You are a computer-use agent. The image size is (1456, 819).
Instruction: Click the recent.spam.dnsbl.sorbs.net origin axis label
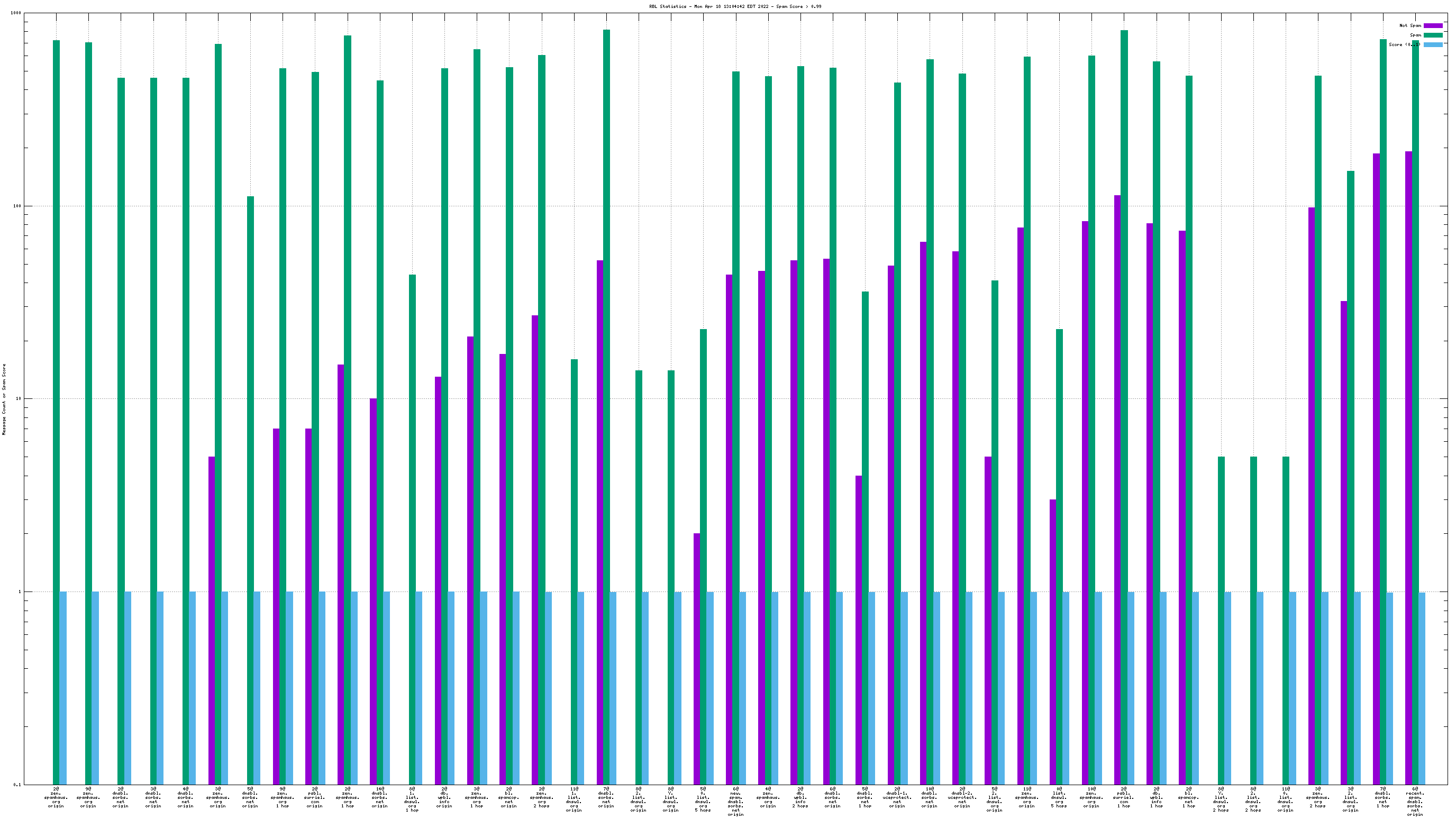tap(1415, 801)
